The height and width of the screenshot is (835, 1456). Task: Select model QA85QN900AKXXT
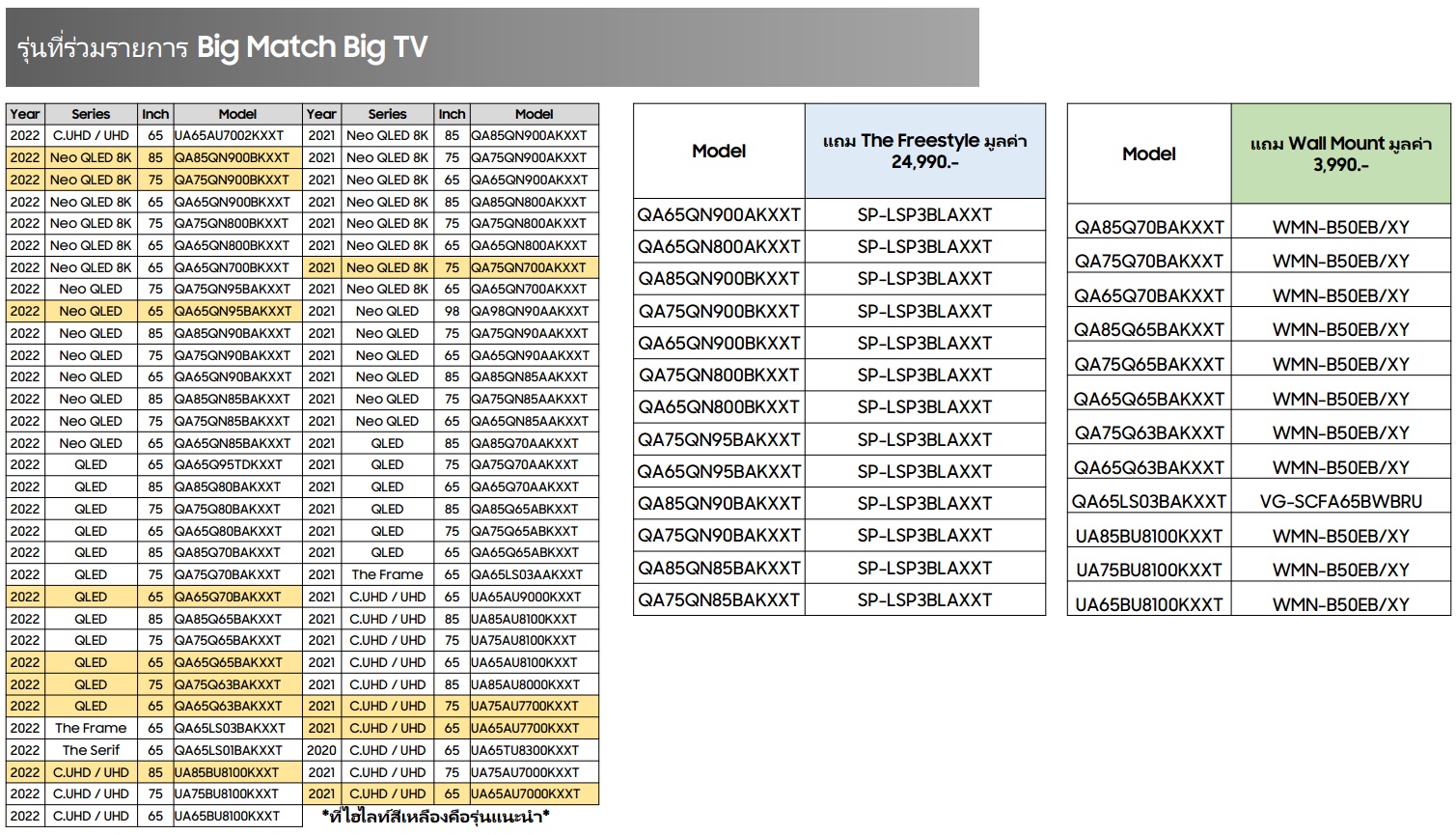point(534,135)
